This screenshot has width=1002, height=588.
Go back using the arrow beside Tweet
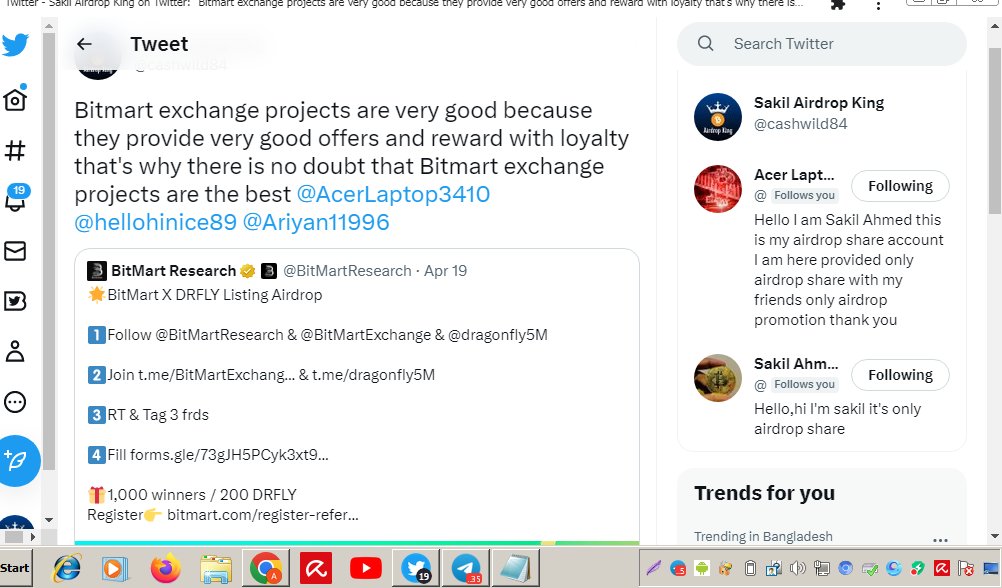(x=84, y=43)
